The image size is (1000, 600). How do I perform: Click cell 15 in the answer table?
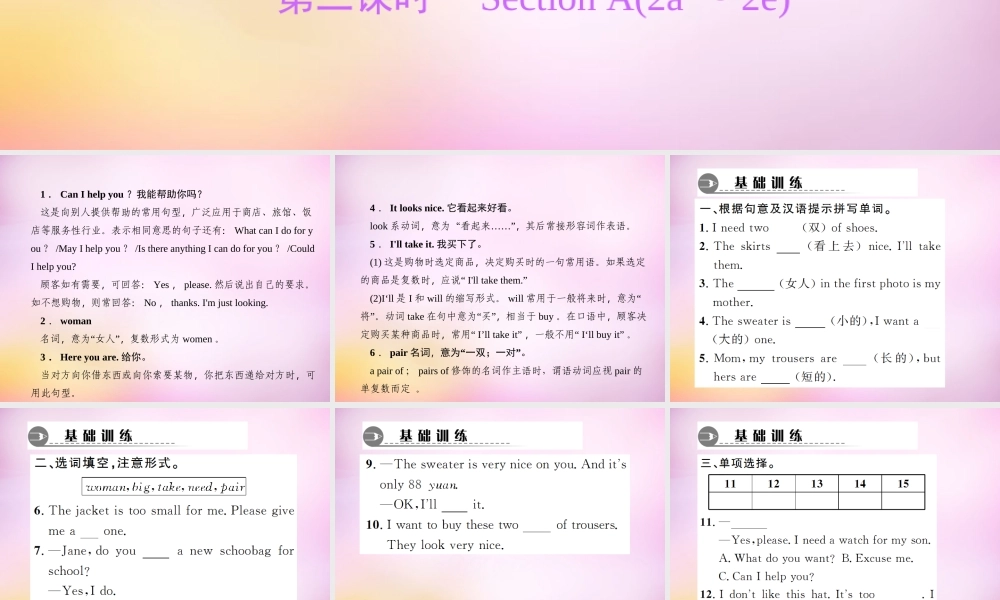(903, 484)
